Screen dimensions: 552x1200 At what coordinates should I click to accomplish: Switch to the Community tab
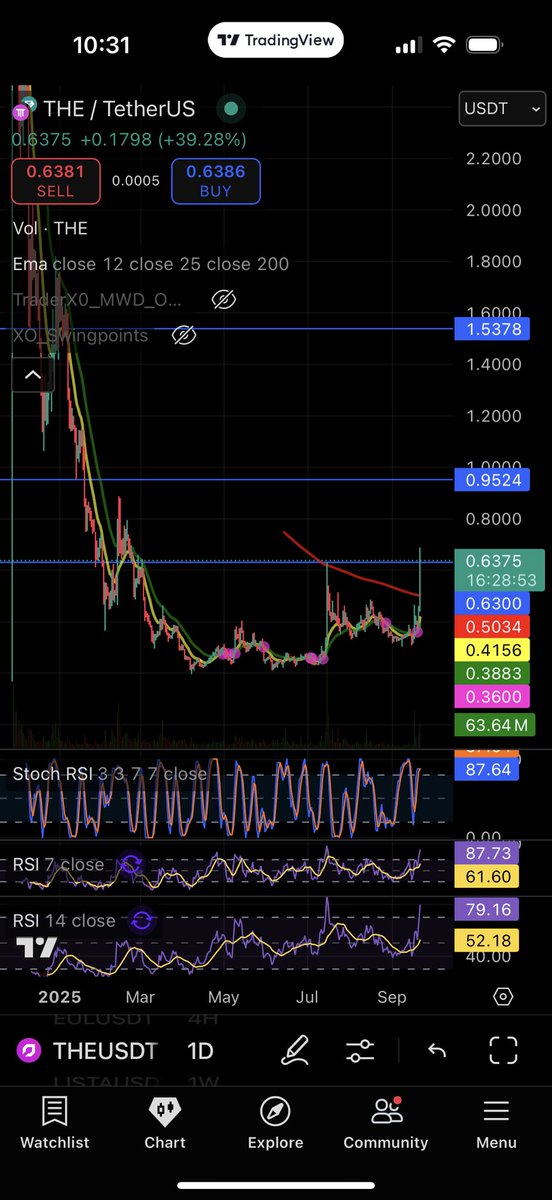[x=386, y=1124]
